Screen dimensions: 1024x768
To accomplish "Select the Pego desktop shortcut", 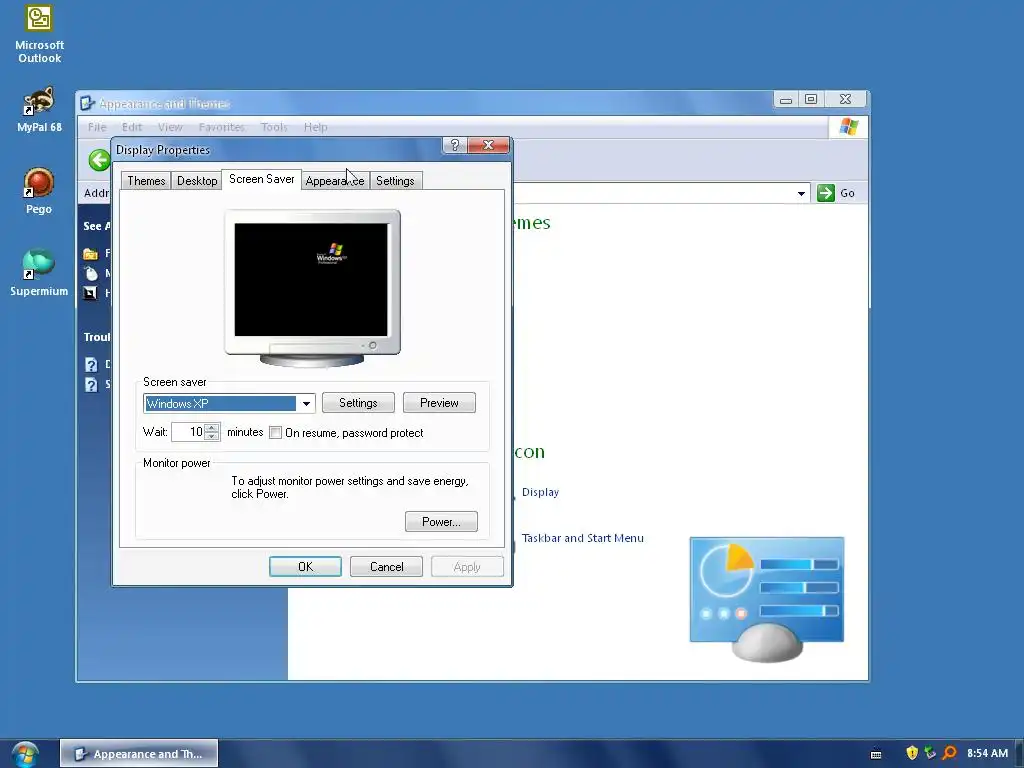I will pos(39,191).
